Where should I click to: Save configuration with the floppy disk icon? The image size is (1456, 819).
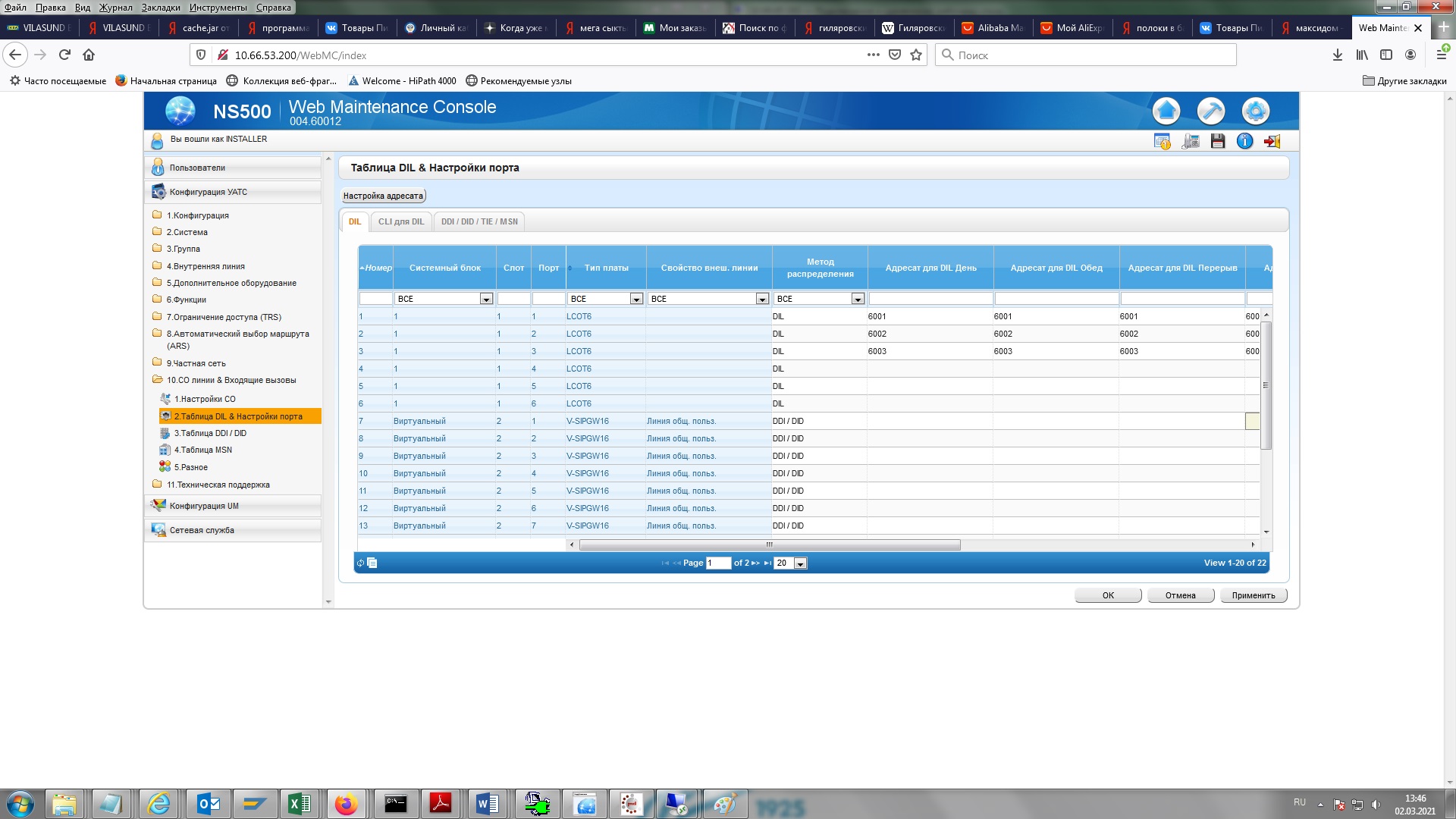click(x=1218, y=141)
